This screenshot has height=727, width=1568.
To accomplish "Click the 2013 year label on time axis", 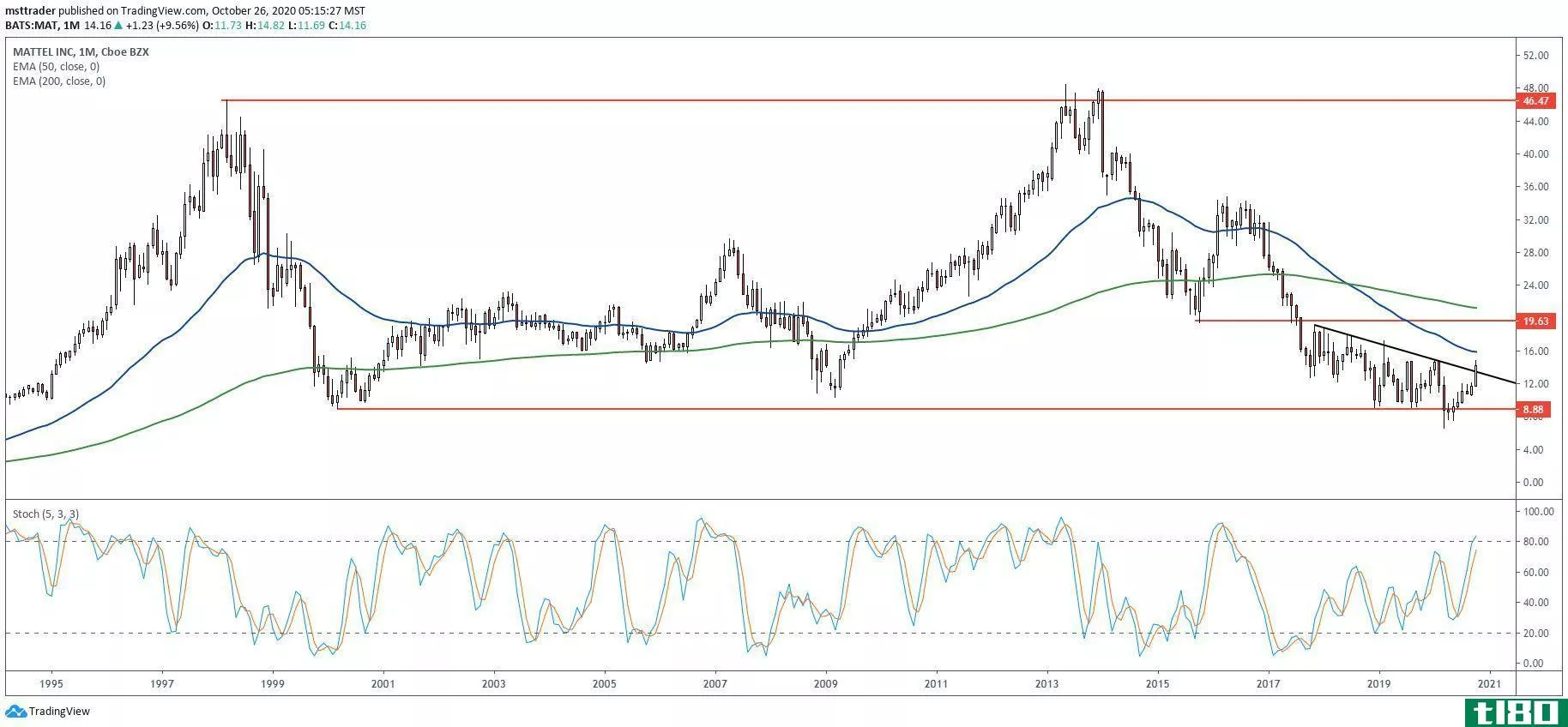I will tap(1047, 684).
